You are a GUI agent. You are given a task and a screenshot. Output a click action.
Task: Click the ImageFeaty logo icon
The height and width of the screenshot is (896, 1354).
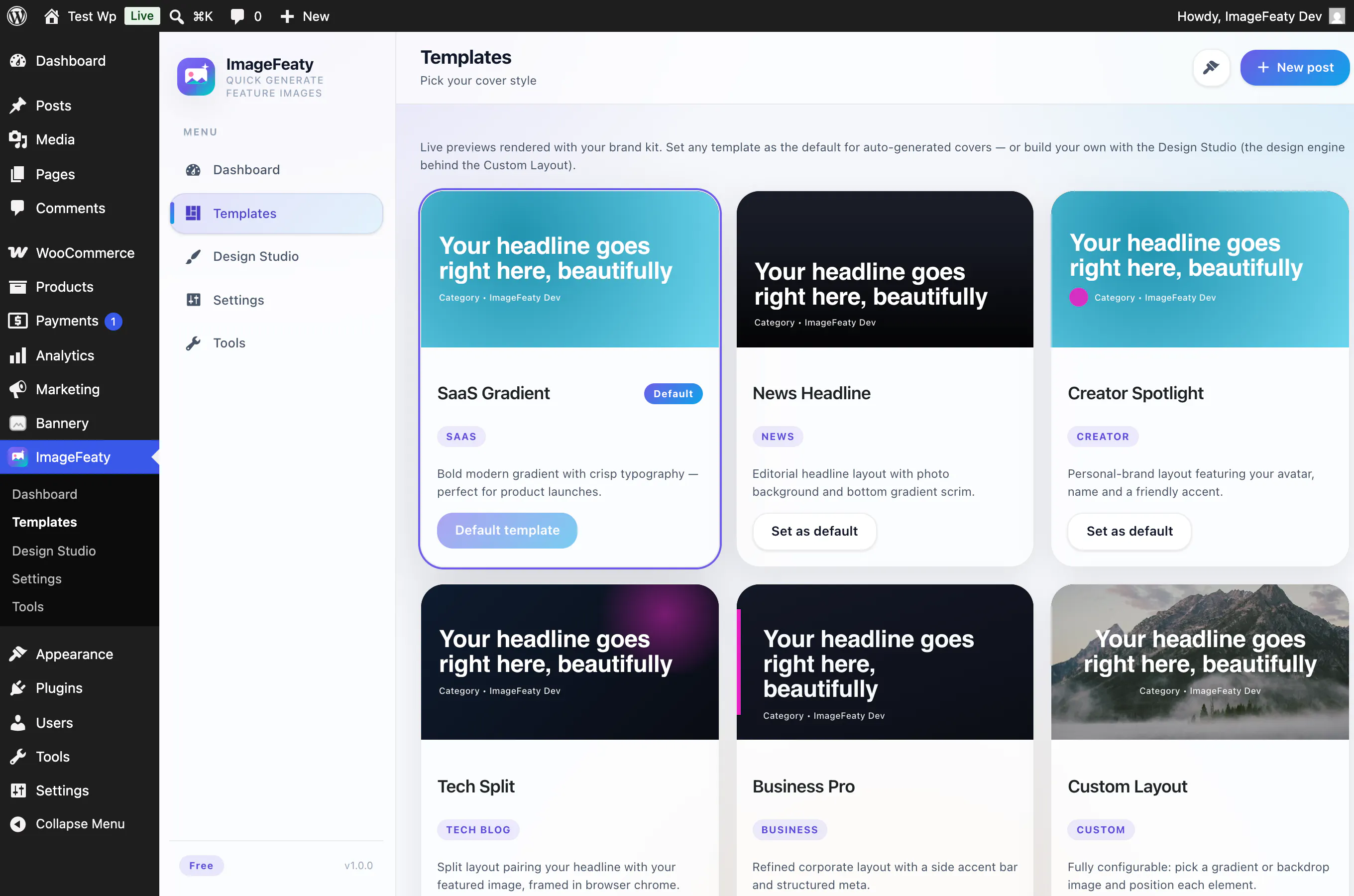[x=196, y=77]
